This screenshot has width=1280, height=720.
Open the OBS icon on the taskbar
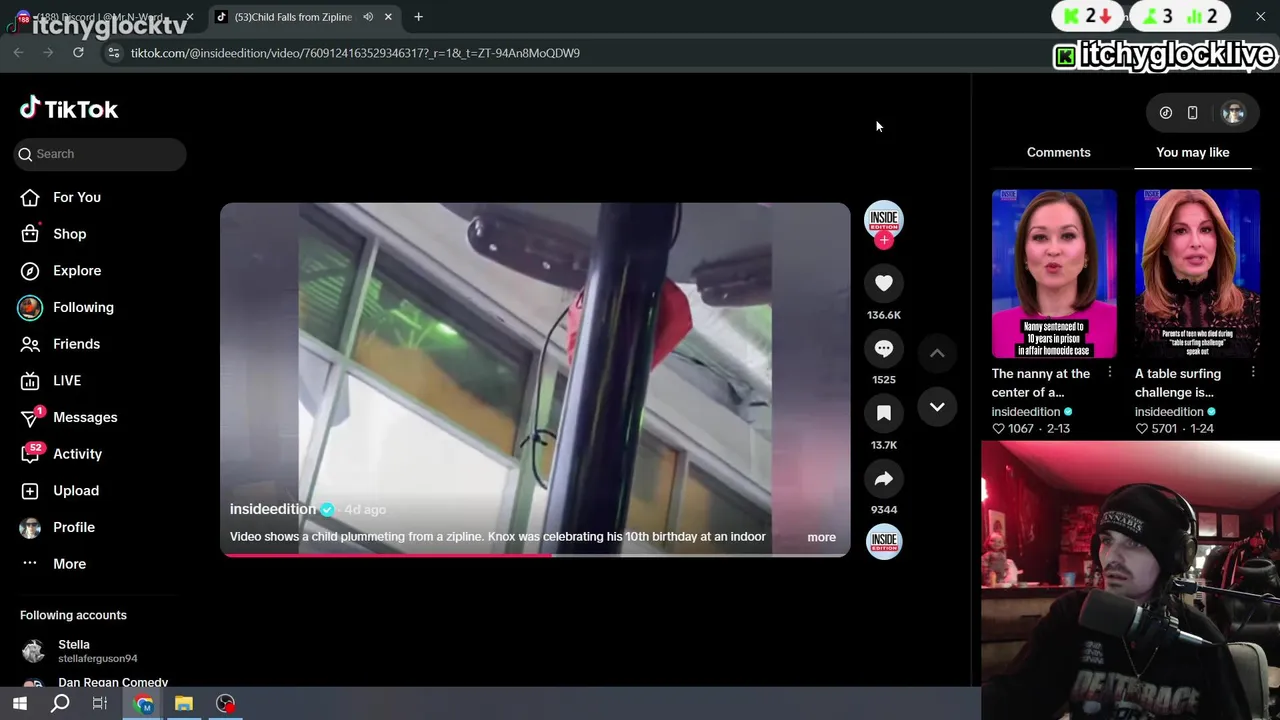(x=226, y=704)
